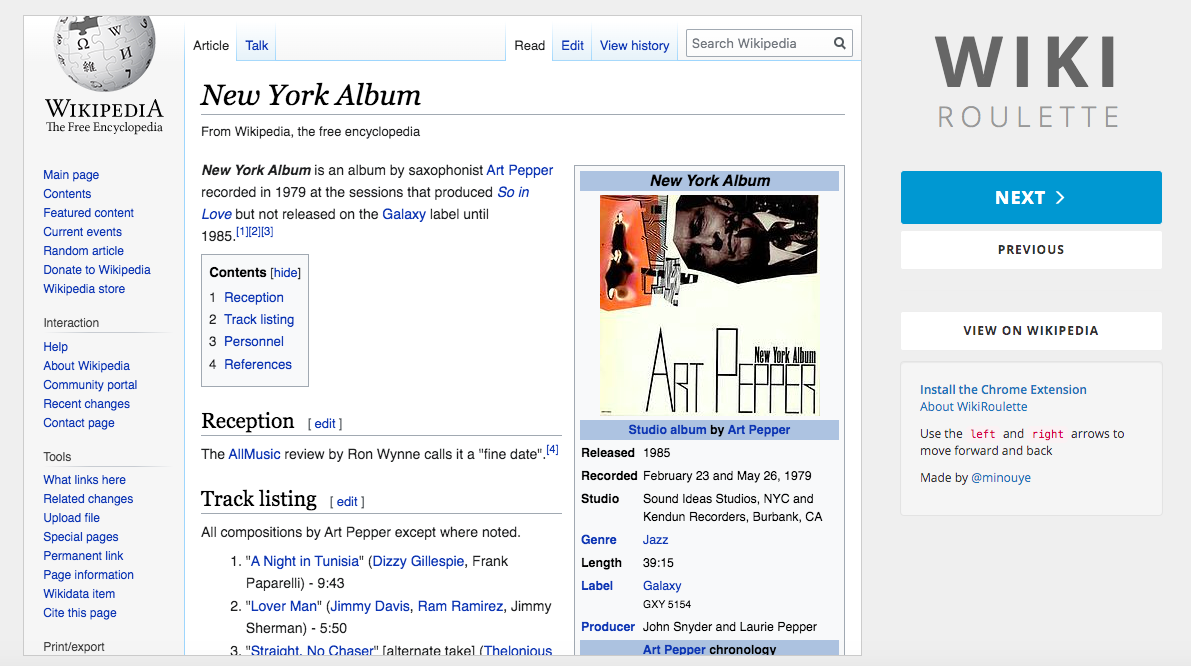The height and width of the screenshot is (666, 1191).
Task: Click the VIEW ON WIKIPEDIA button
Action: pos(1030,331)
